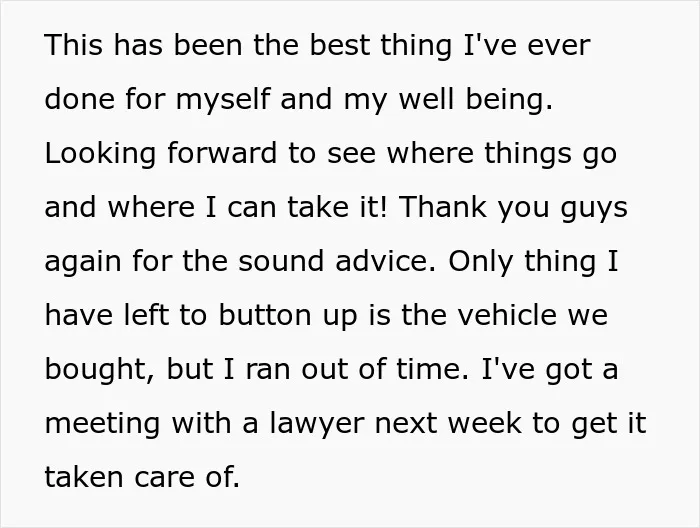Click the word "again" in fifth line
This screenshot has height=528, width=700.
point(83,262)
